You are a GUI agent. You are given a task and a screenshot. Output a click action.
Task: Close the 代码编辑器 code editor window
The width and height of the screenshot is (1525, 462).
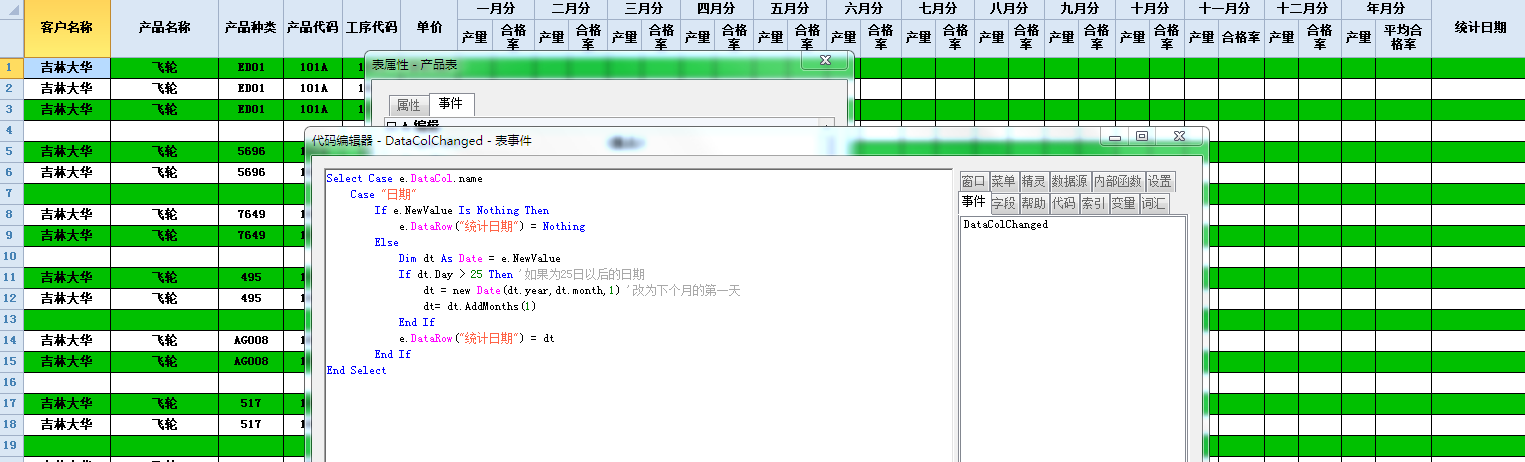tap(1179, 136)
